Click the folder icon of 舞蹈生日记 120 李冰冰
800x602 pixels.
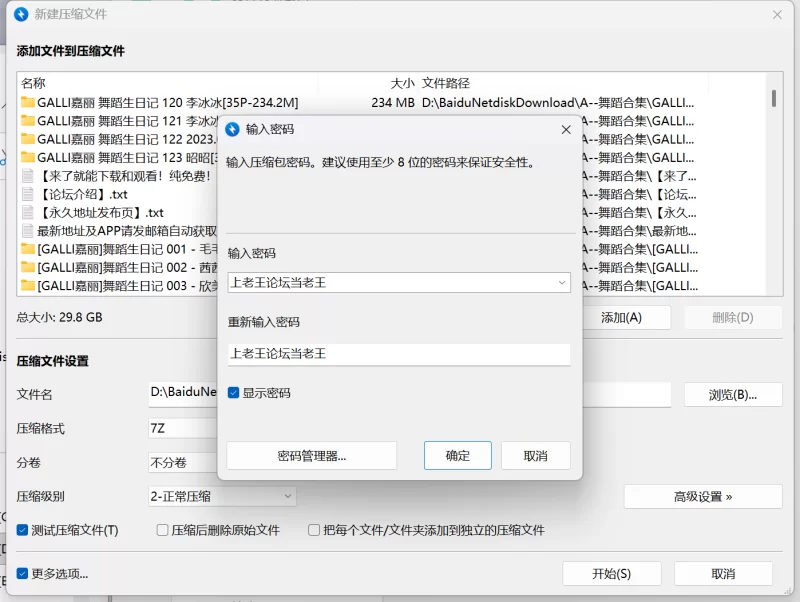[27, 102]
